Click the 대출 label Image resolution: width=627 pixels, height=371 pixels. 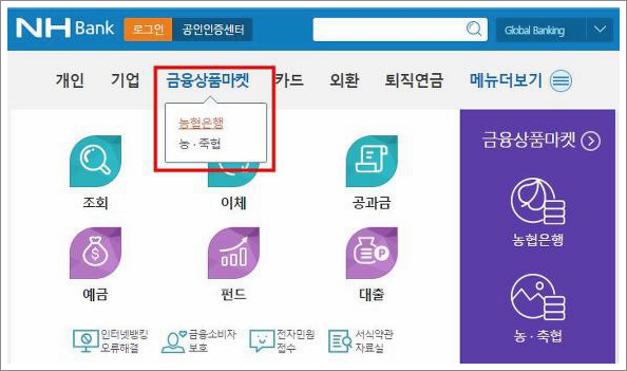point(371,295)
